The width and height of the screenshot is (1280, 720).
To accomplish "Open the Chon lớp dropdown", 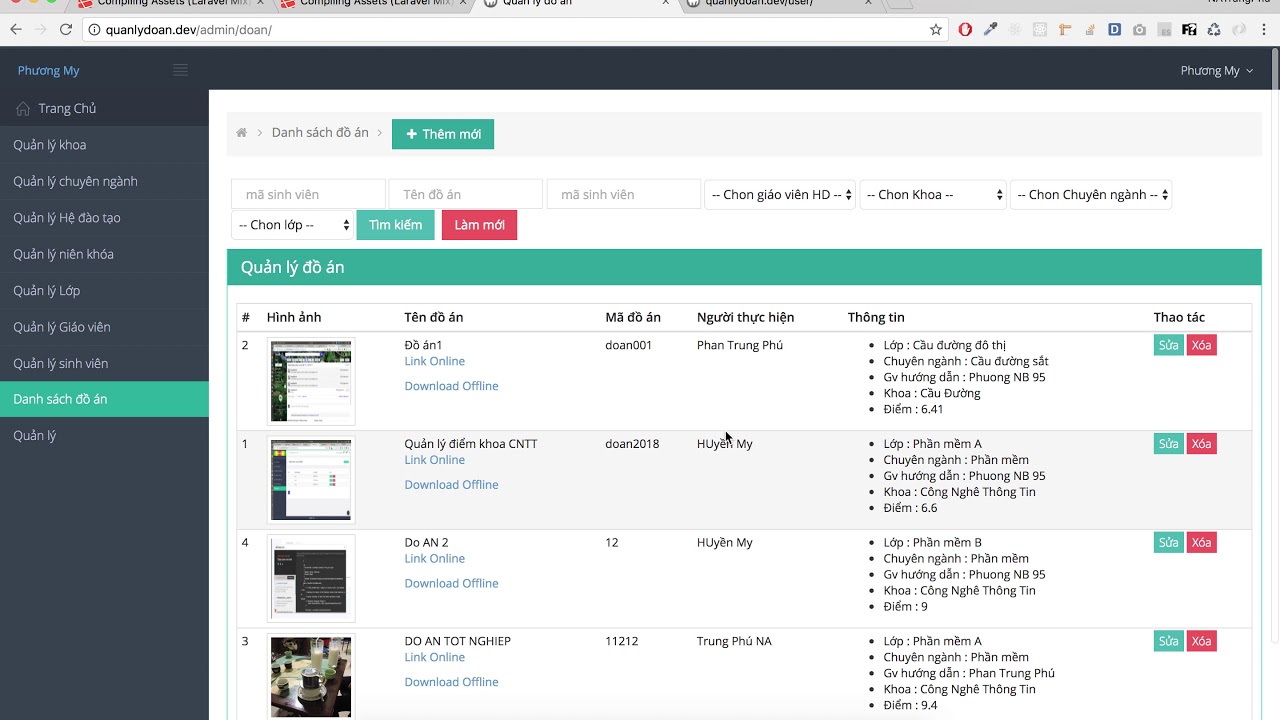I will (x=292, y=225).
